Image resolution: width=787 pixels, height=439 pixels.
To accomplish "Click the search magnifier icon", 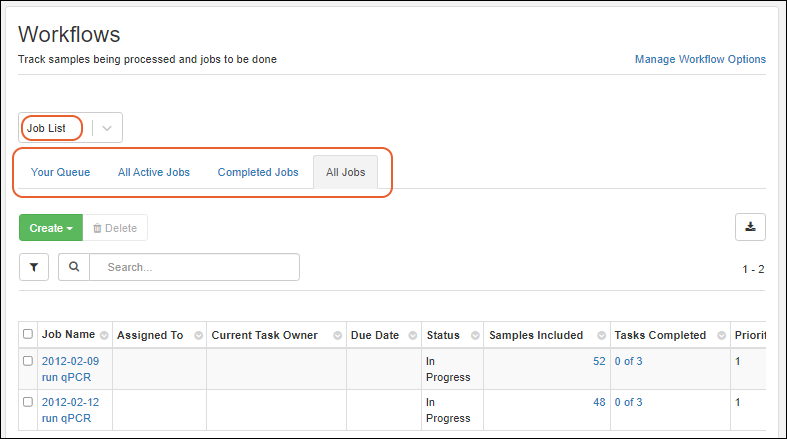I will pos(74,267).
